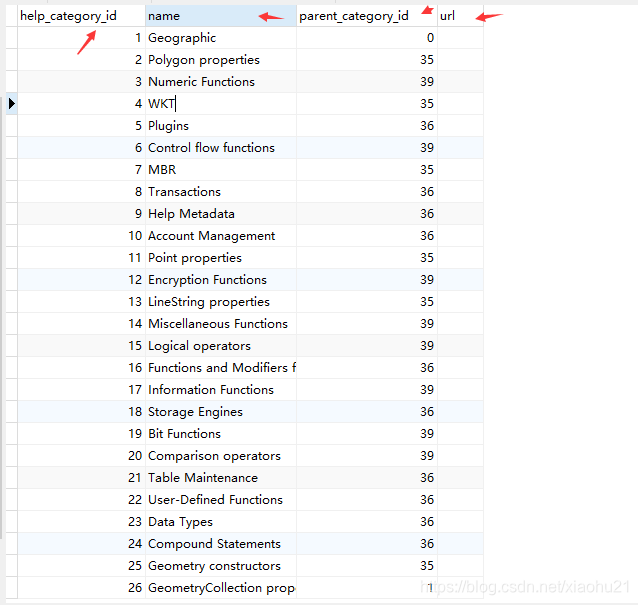Select the 'Plugins' name cell
The height and width of the screenshot is (605, 638).
(221, 126)
